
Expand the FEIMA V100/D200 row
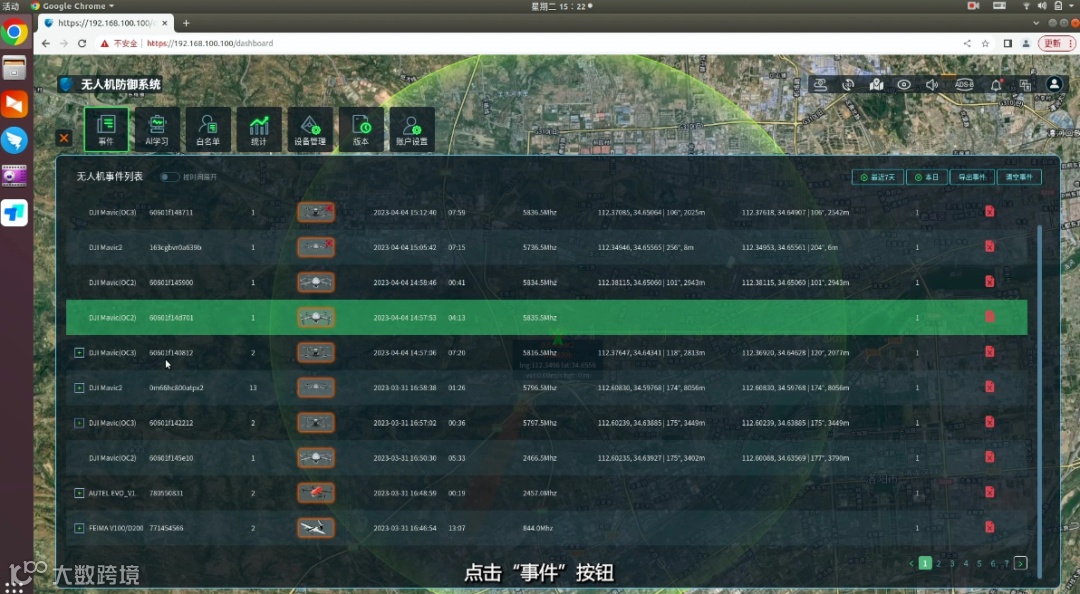(x=79, y=529)
